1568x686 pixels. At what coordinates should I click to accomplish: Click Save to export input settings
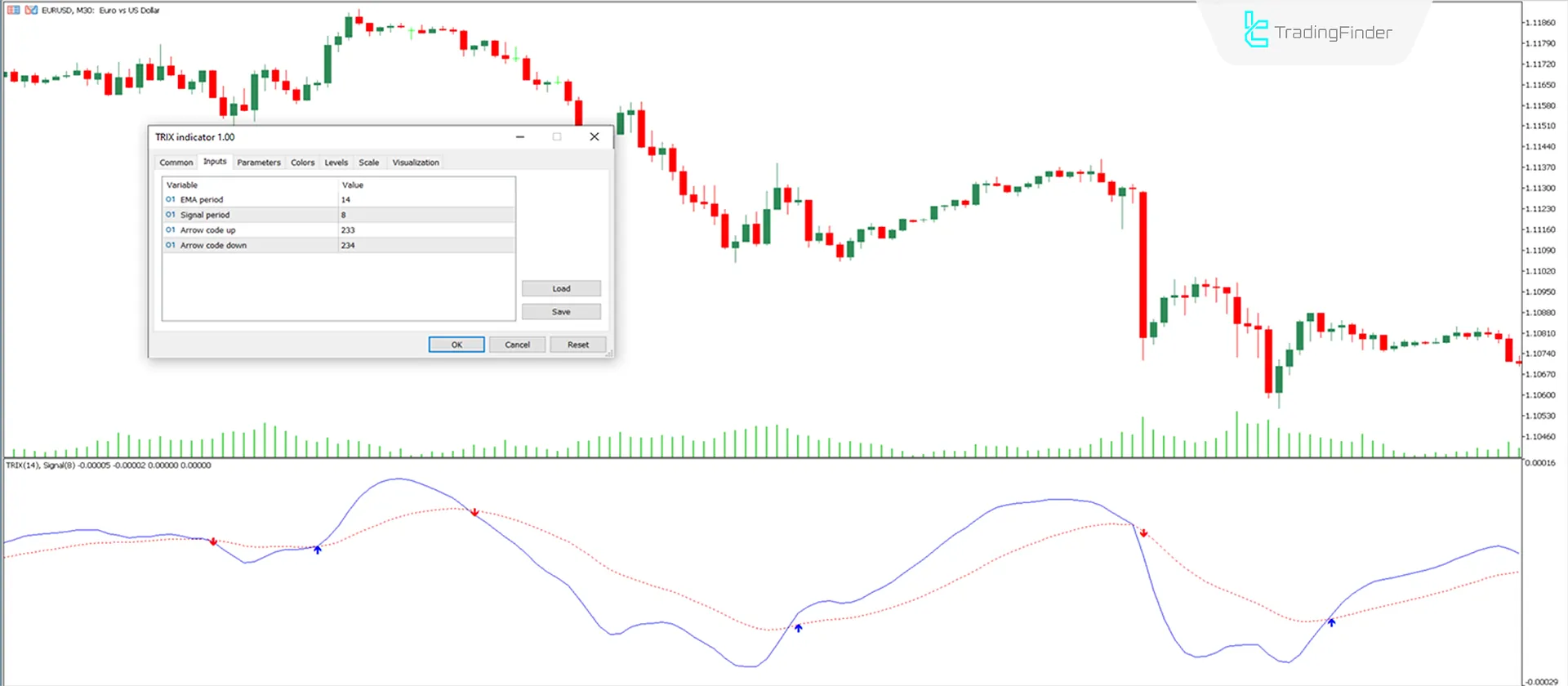[x=561, y=312]
